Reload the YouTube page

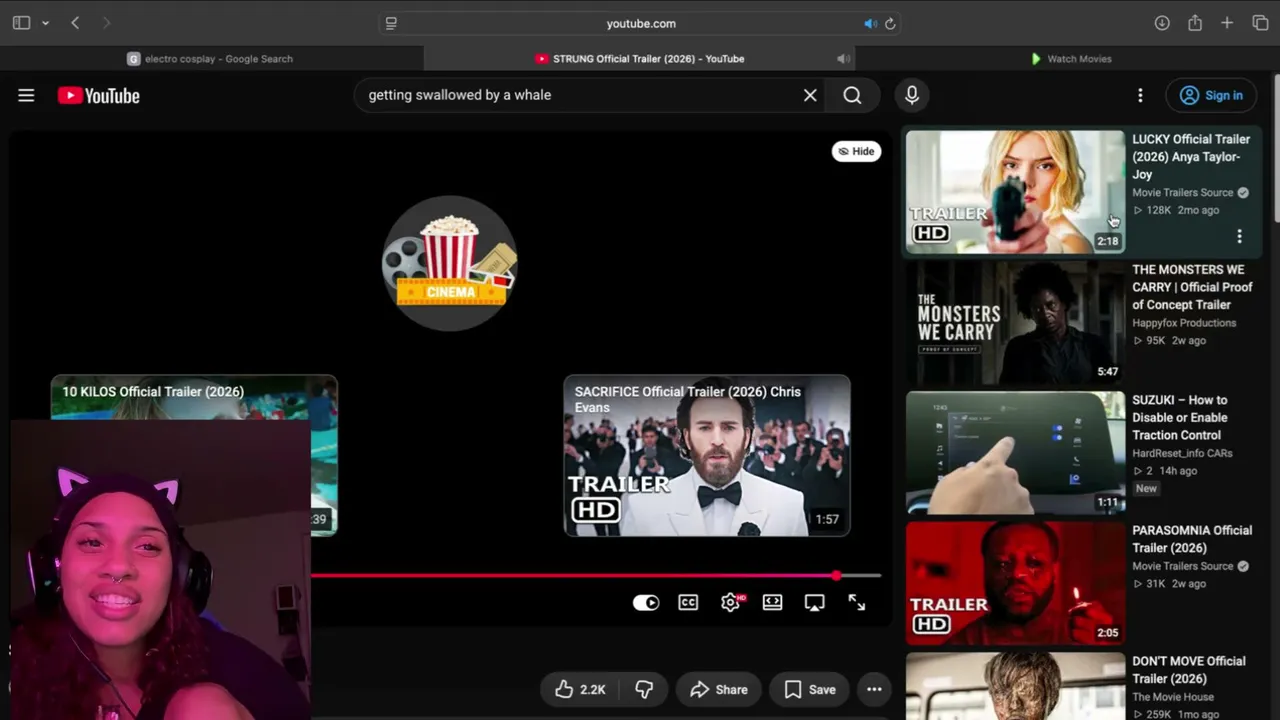pos(890,23)
